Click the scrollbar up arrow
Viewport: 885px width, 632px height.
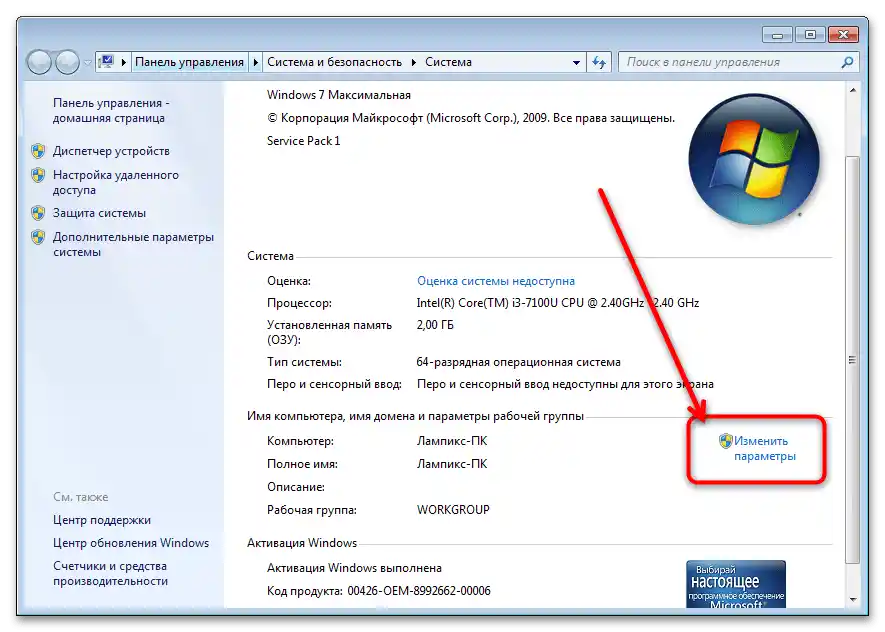click(853, 90)
